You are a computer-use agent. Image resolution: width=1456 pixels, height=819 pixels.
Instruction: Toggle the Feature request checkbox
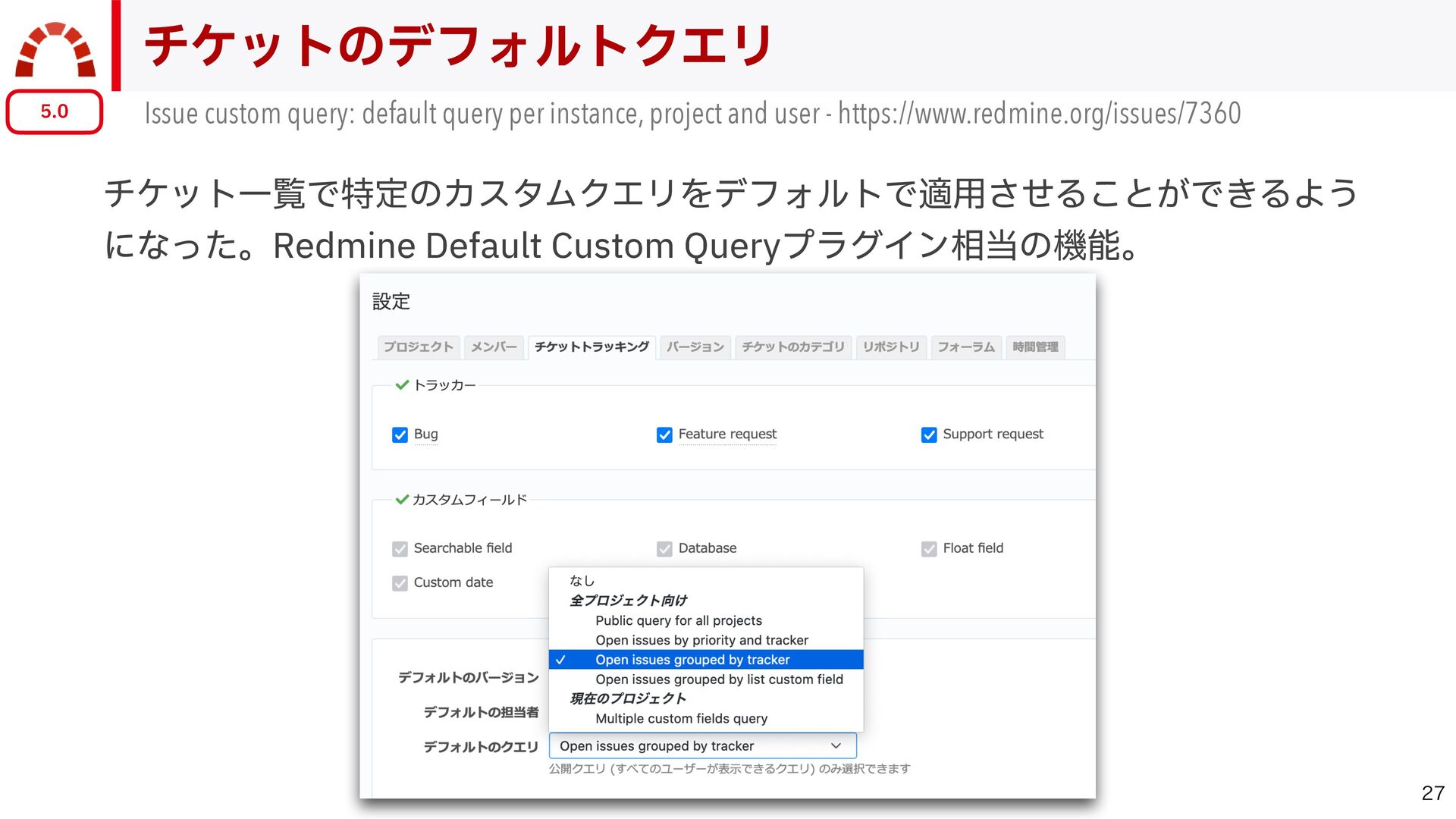pos(664,435)
